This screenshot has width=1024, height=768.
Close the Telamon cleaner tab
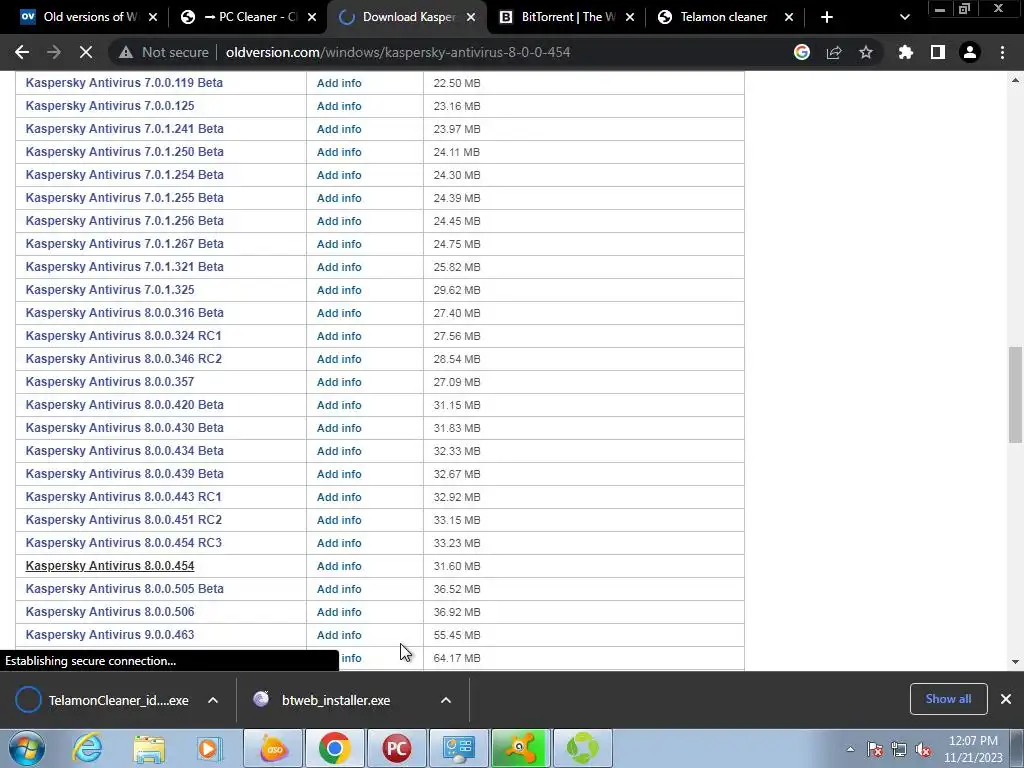click(x=788, y=17)
